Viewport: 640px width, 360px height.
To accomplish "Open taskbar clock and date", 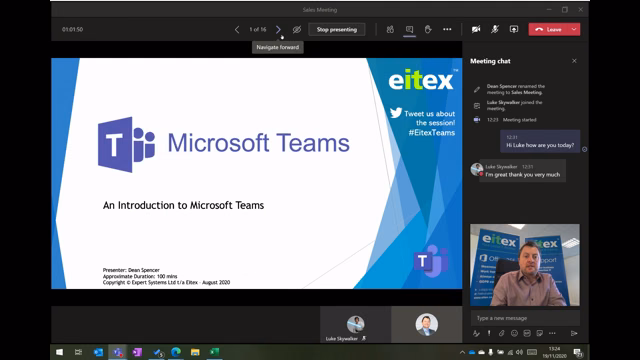I will click(x=554, y=352).
